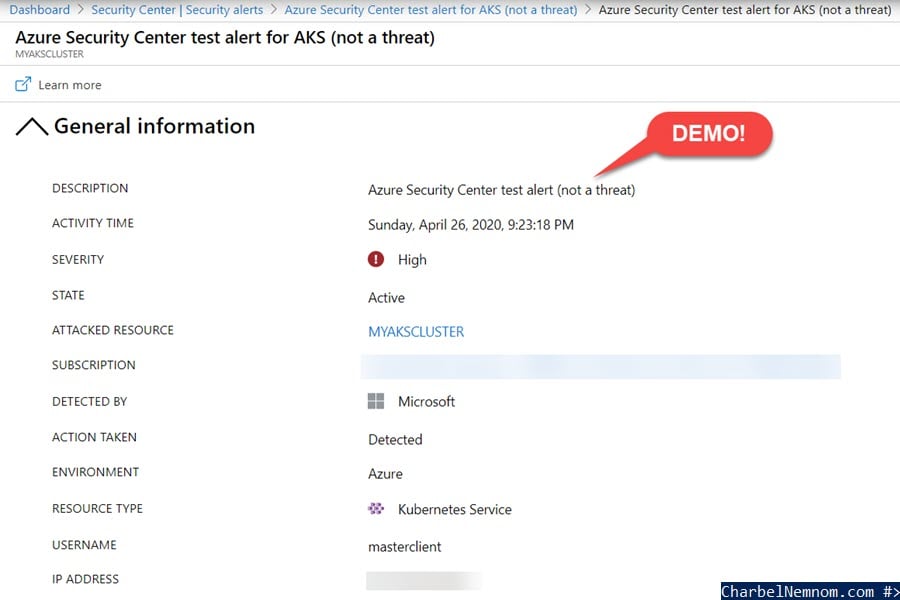Viewport: 900px width, 600px height.
Task: Click the SEVERITY field label
Action: click(78, 260)
